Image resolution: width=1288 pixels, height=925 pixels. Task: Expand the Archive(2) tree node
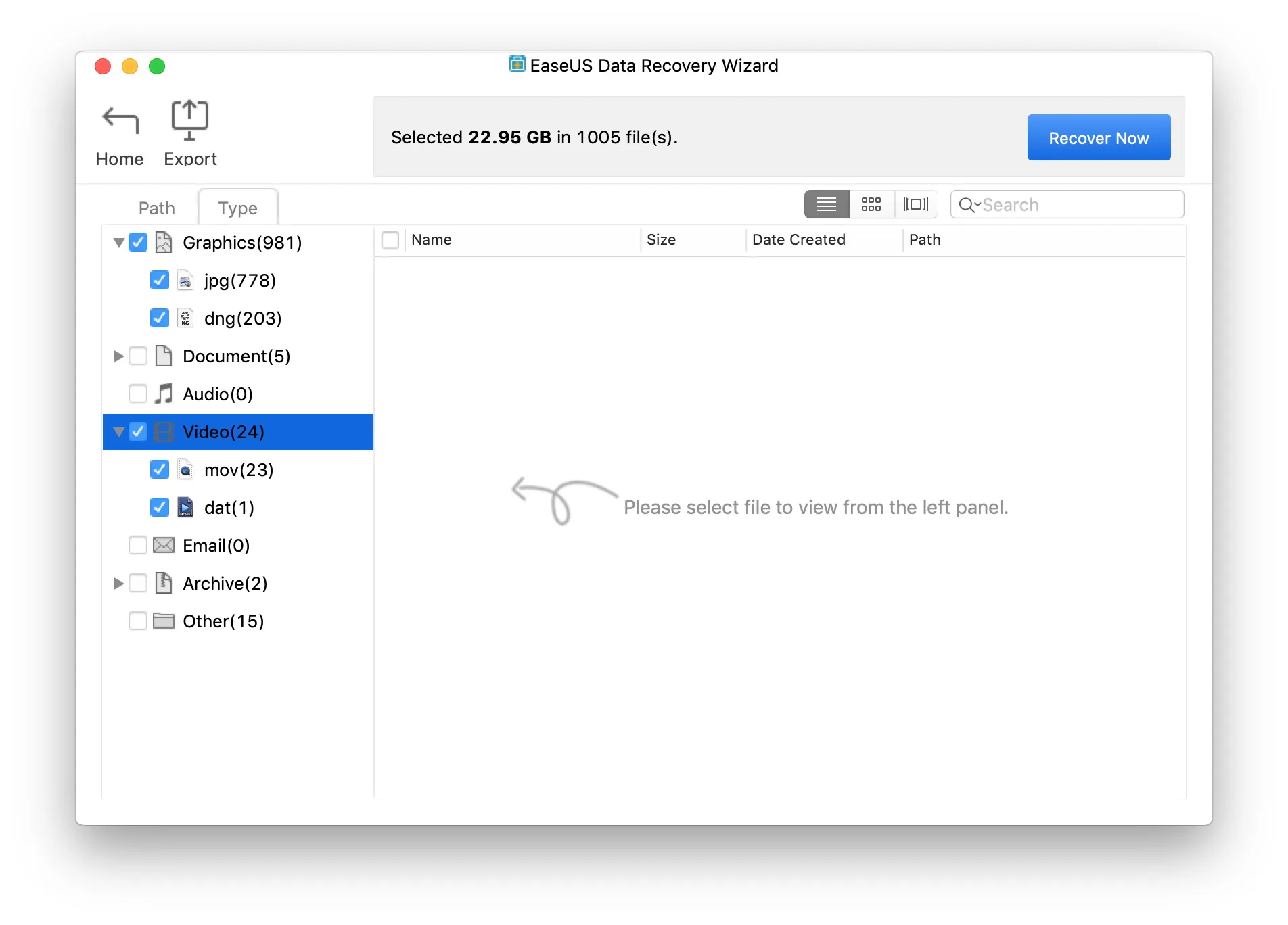tap(118, 583)
